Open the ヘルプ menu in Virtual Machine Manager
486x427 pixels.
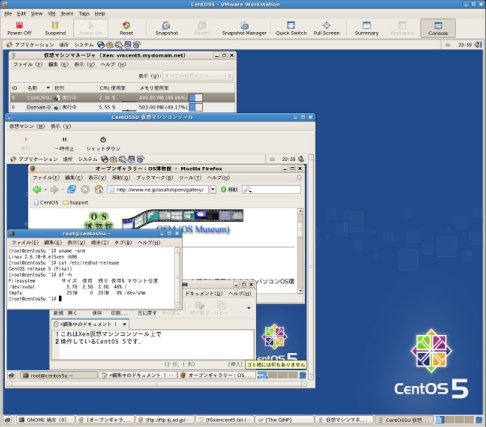click(x=113, y=64)
